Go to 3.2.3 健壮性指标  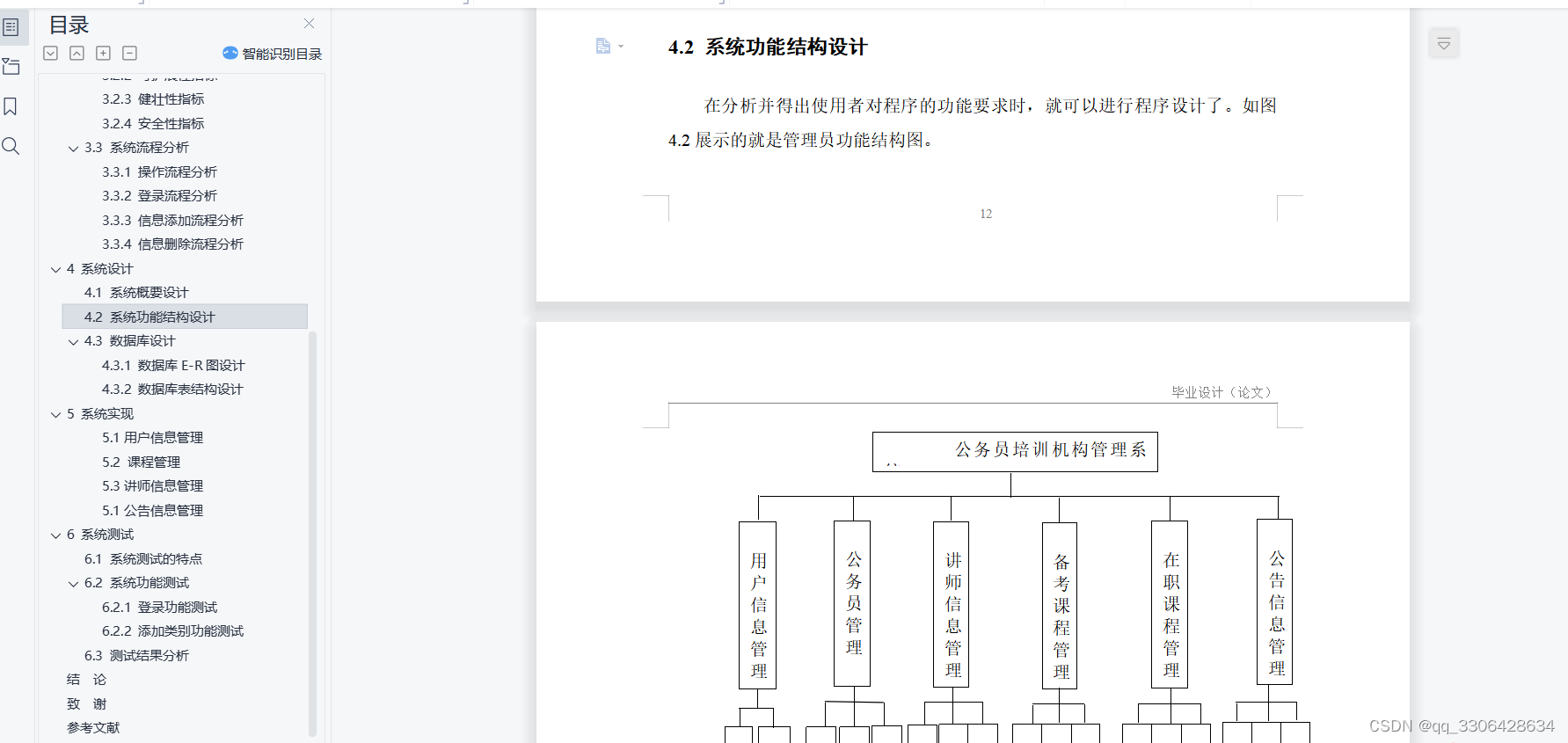pos(153,99)
